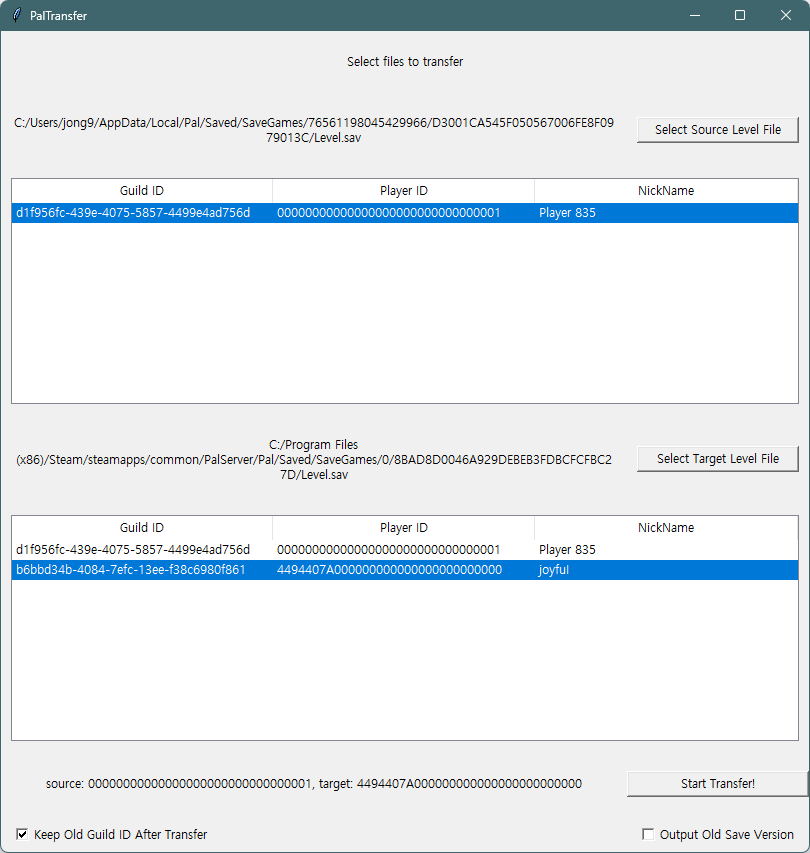This screenshot has width=810, height=853.
Task: Enable Output Old Save Version checkbox
Action: (647, 834)
